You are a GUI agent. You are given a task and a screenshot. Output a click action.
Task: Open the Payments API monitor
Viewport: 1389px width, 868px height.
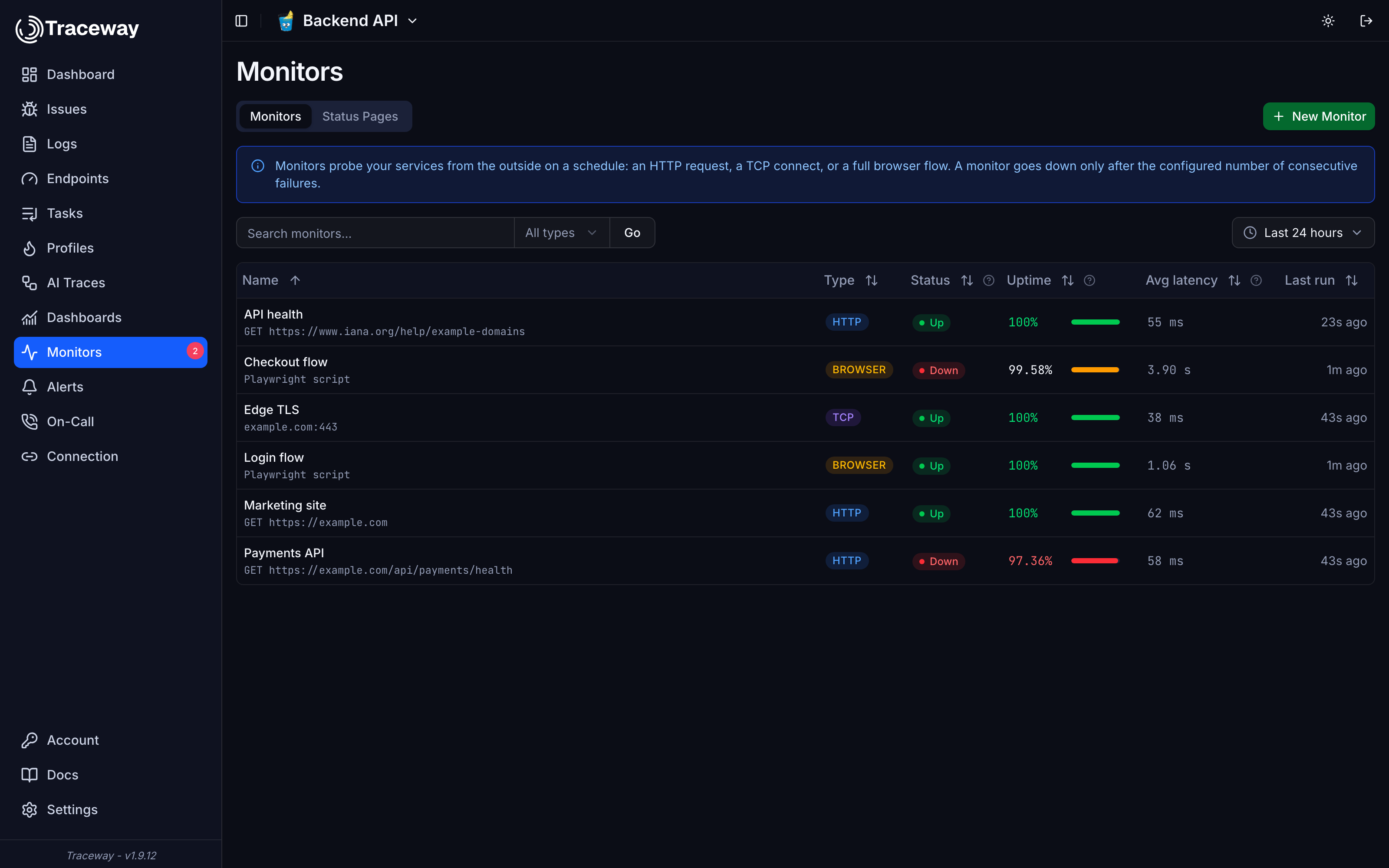(x=805, y=561)
